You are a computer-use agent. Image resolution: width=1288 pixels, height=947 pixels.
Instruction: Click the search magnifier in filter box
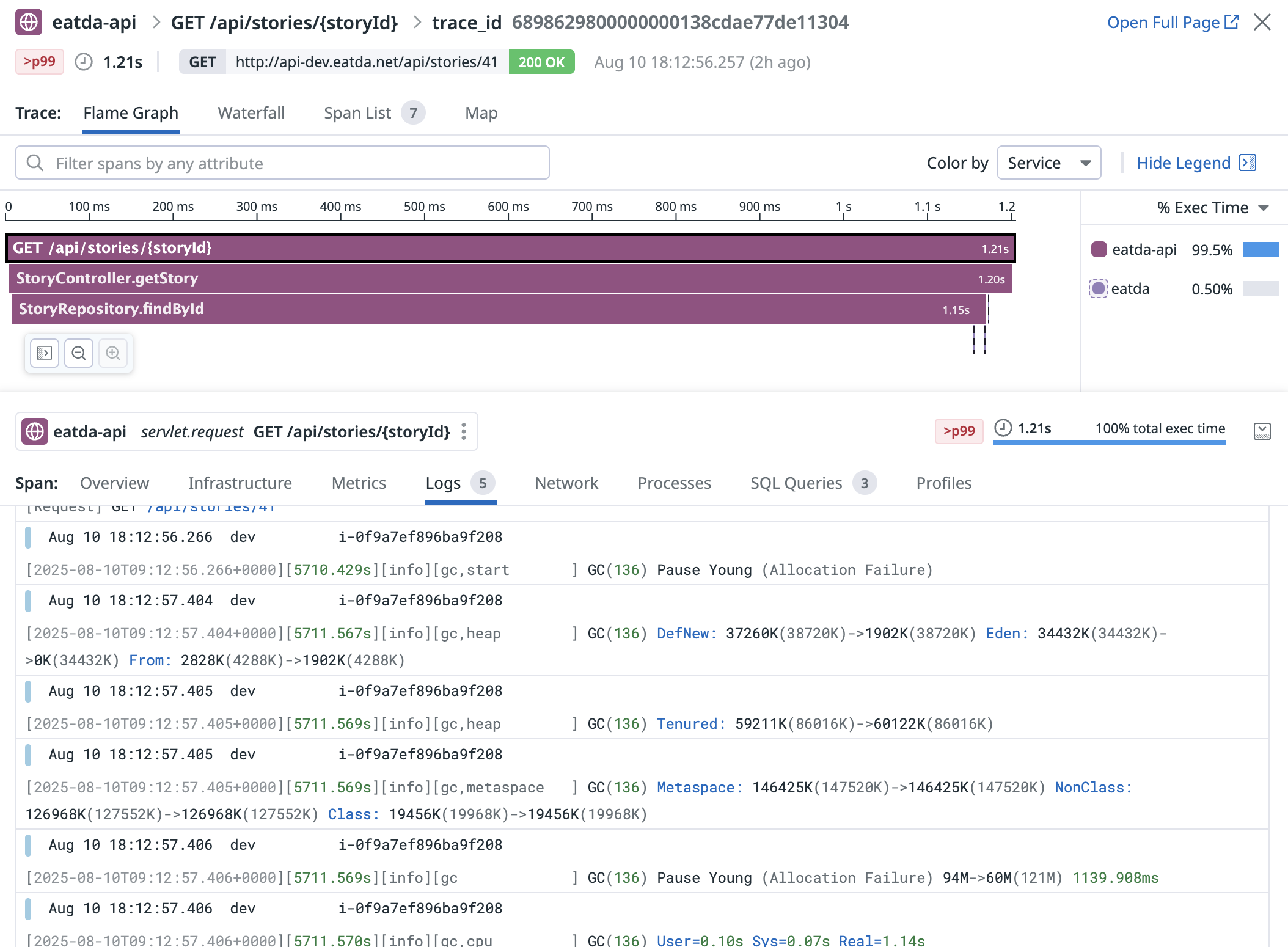pyautogui.click(x=35, y=163)
